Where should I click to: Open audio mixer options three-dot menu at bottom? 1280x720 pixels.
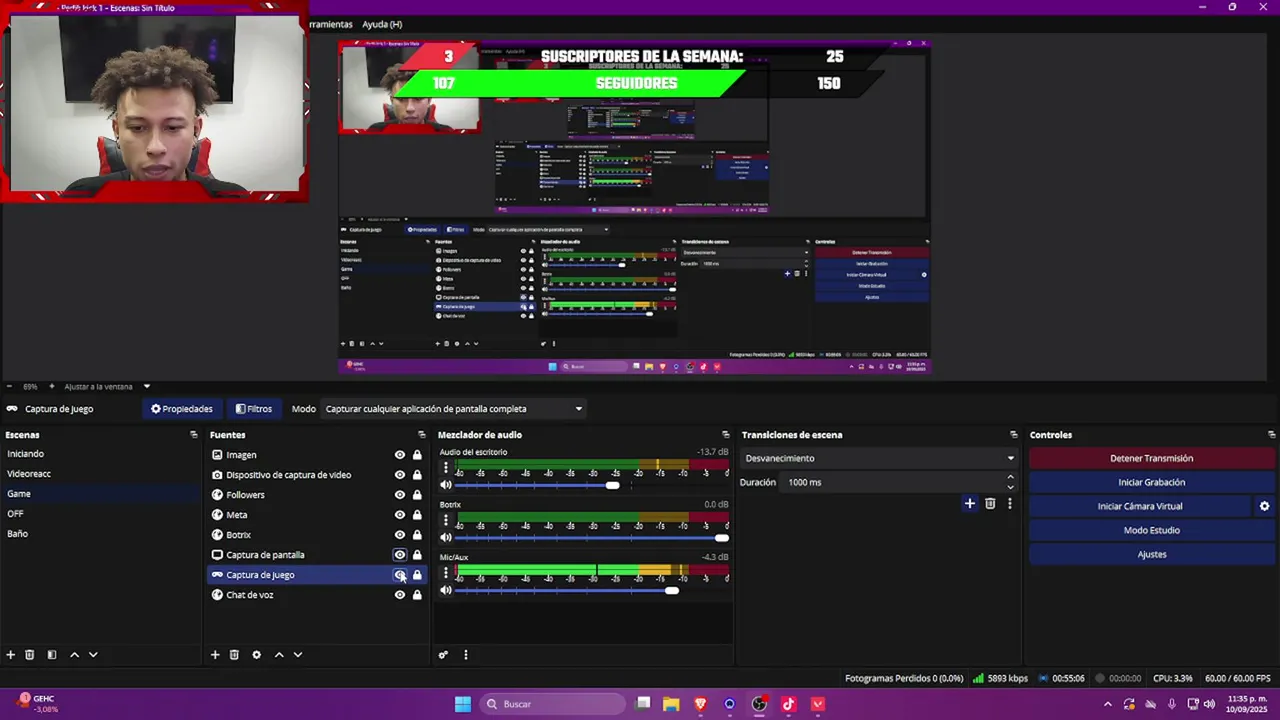point(465,655)
